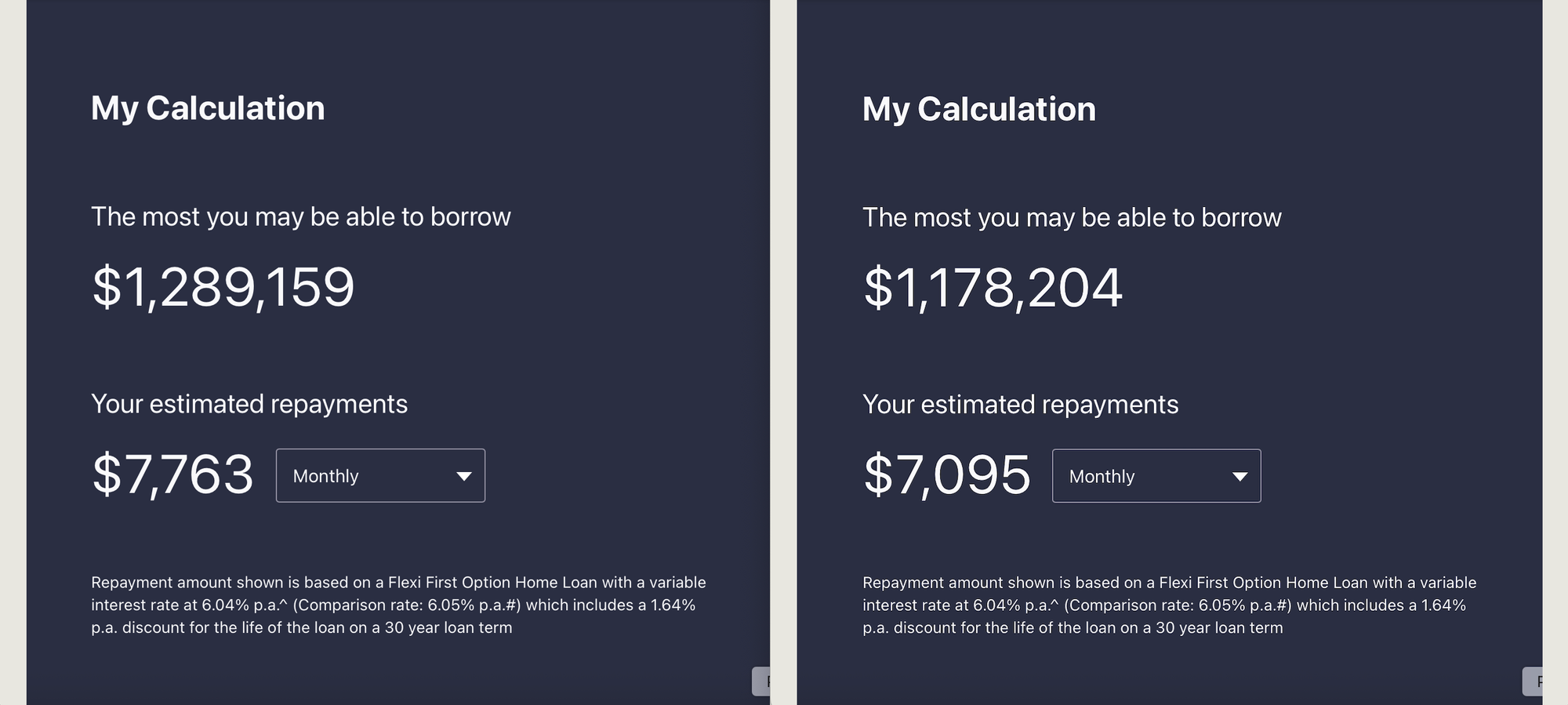
Task: Click disclaimer paragraph in the $7,763 panel
Action: tap(398, 605)
